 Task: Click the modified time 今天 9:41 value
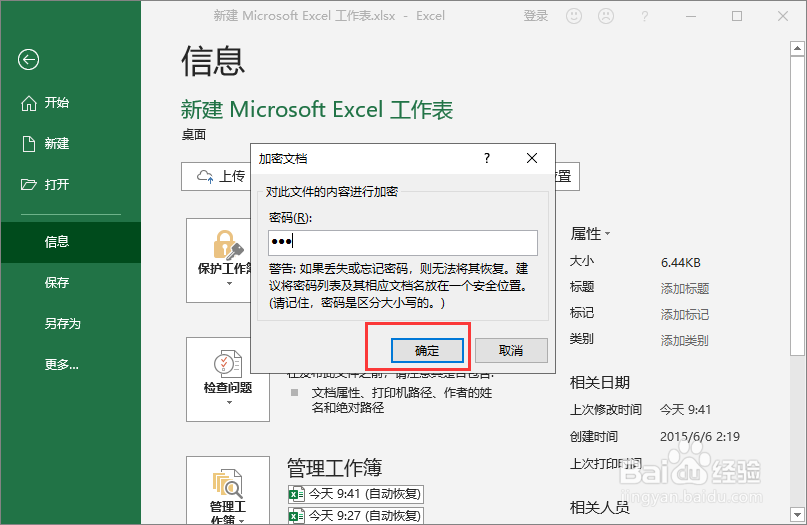click(686, 410)
